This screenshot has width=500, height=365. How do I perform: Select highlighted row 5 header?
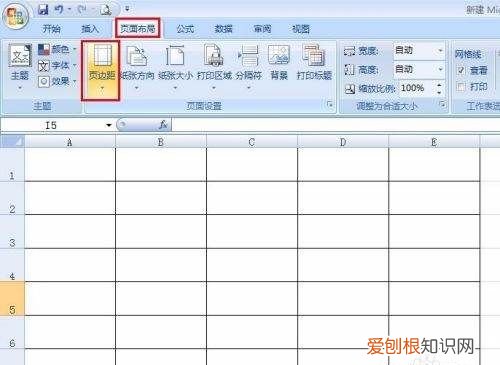(x=12, y=299)
